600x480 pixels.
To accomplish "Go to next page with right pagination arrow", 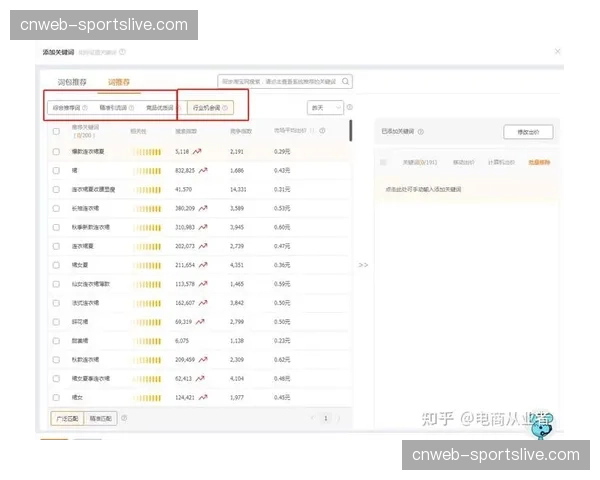I will click(339, 418).
